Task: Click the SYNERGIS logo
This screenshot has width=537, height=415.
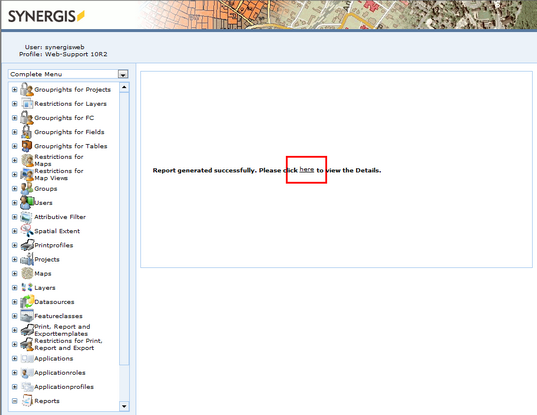Action: click(46, 16)
